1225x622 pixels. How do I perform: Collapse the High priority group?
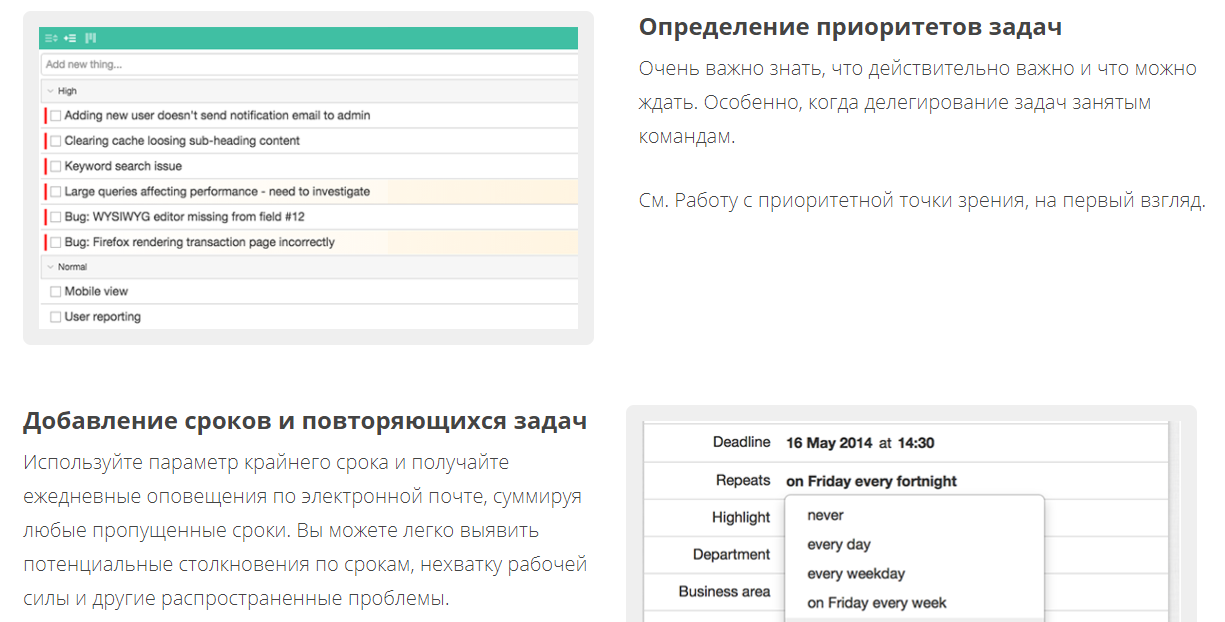pos(48,90)
